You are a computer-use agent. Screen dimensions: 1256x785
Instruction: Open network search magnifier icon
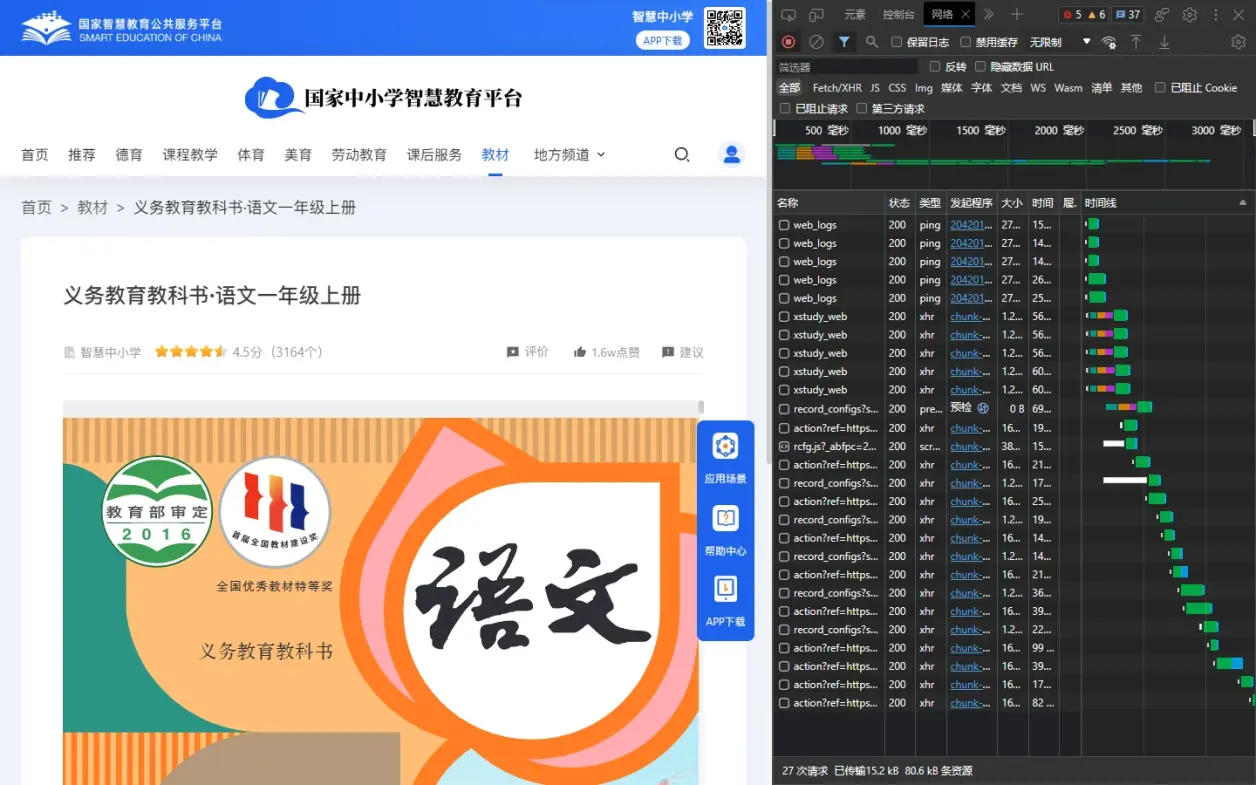coord(872,42)
